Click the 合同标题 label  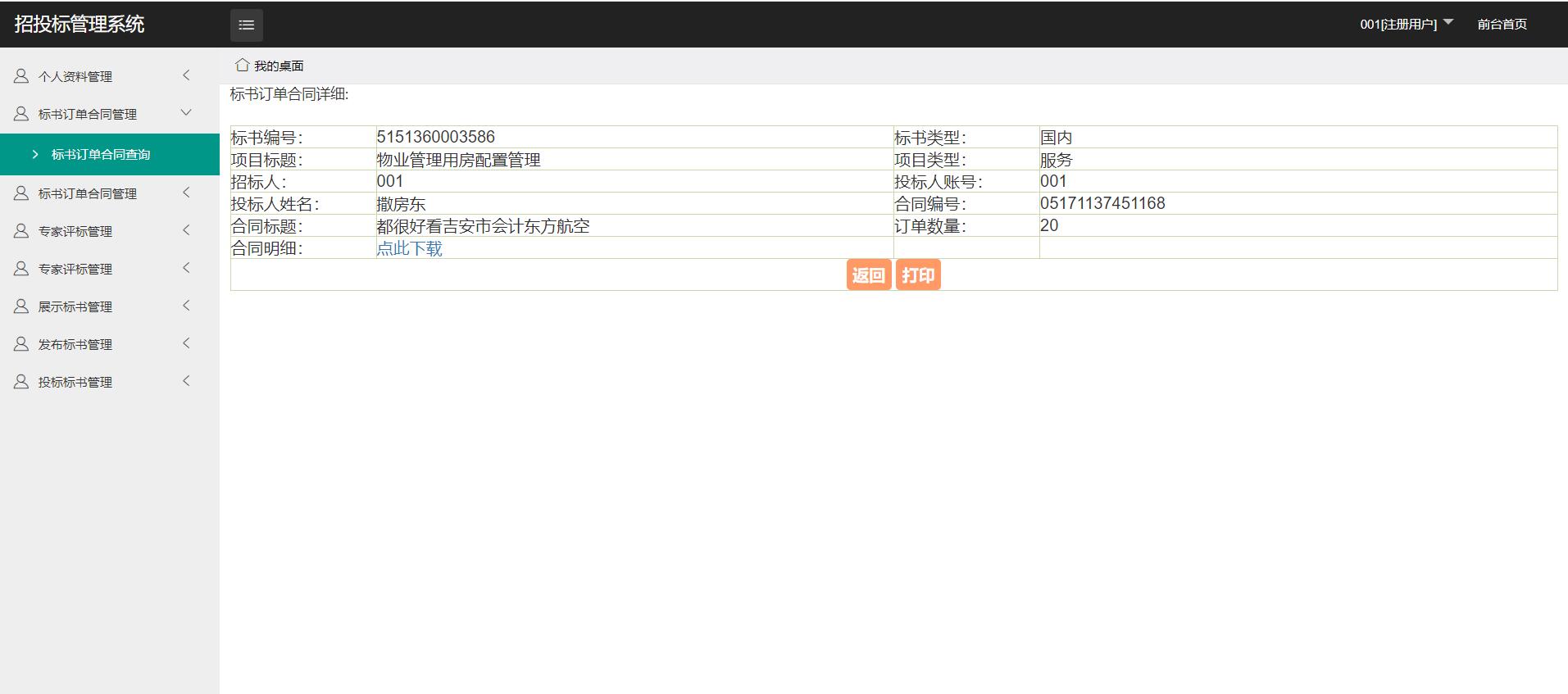pyautogui.click(x=266, y=226)
